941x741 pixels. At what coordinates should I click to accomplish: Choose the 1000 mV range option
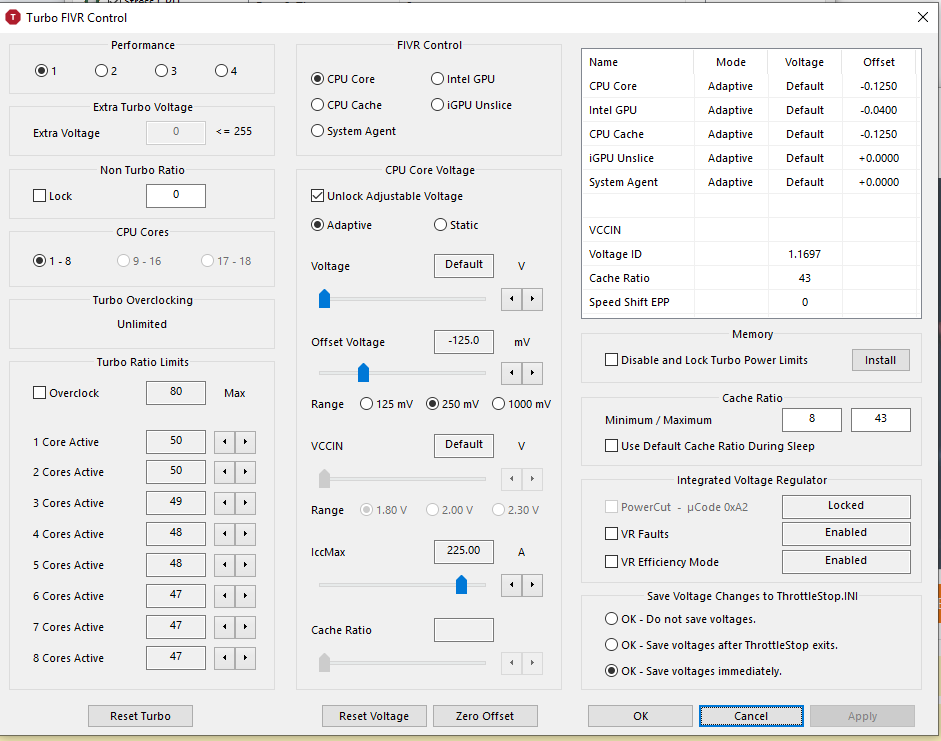coord(498,404)
